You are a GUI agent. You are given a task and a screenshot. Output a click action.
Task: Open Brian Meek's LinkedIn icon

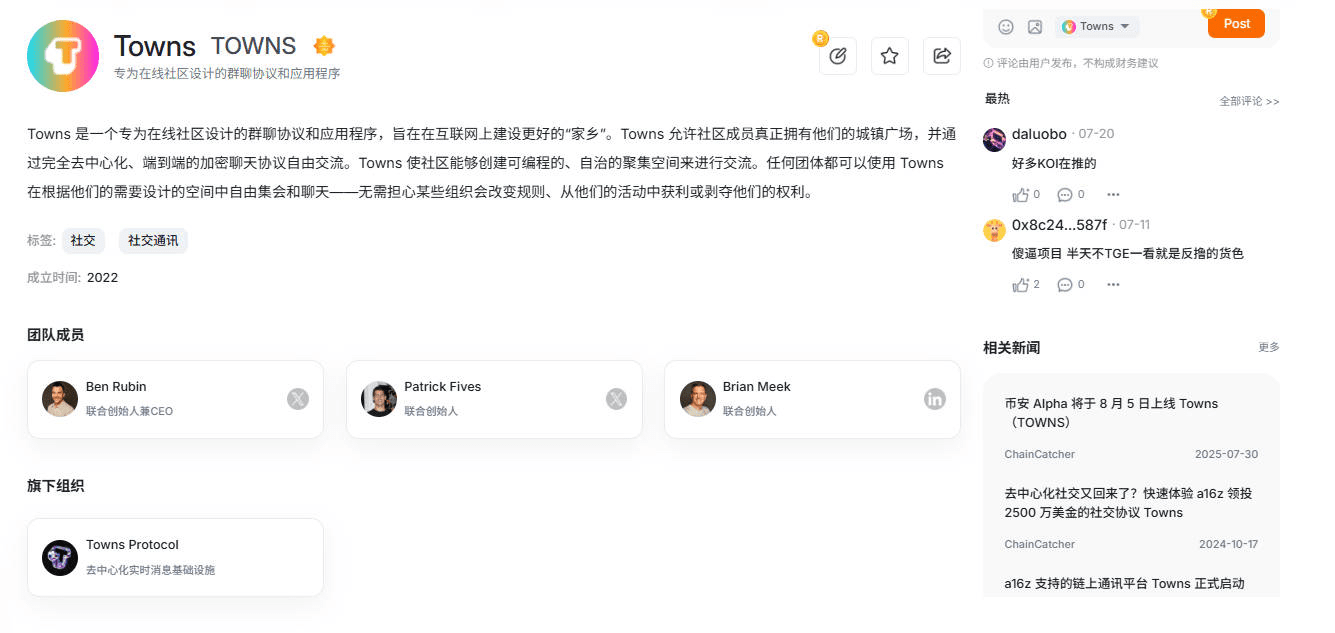pyautogui.click(x=935, y=399)
